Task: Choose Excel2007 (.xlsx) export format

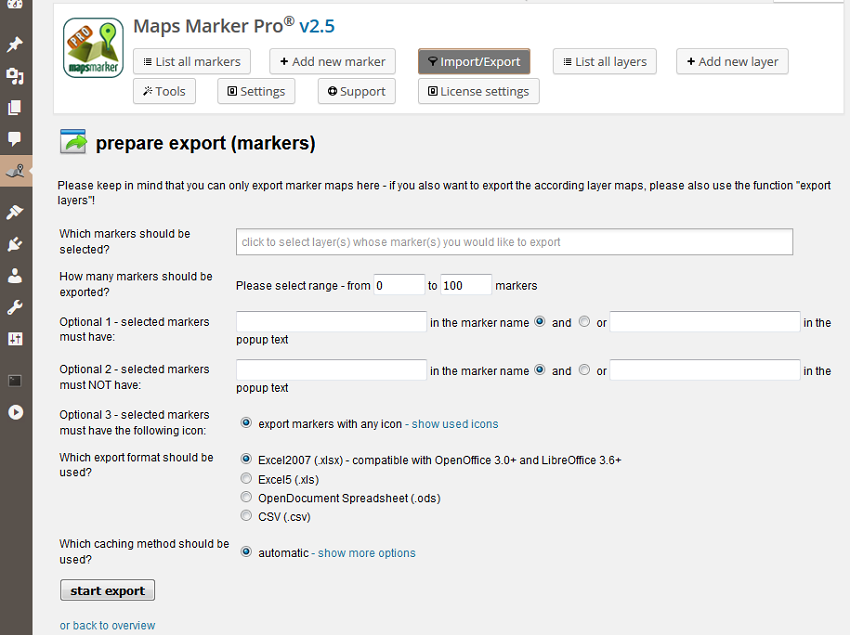Action: [246, 459]
